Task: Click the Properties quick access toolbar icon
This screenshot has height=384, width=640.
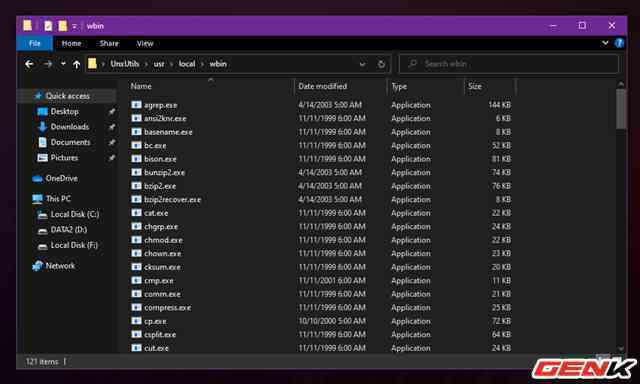Action: pyautogui.click(x=48, y=26)
